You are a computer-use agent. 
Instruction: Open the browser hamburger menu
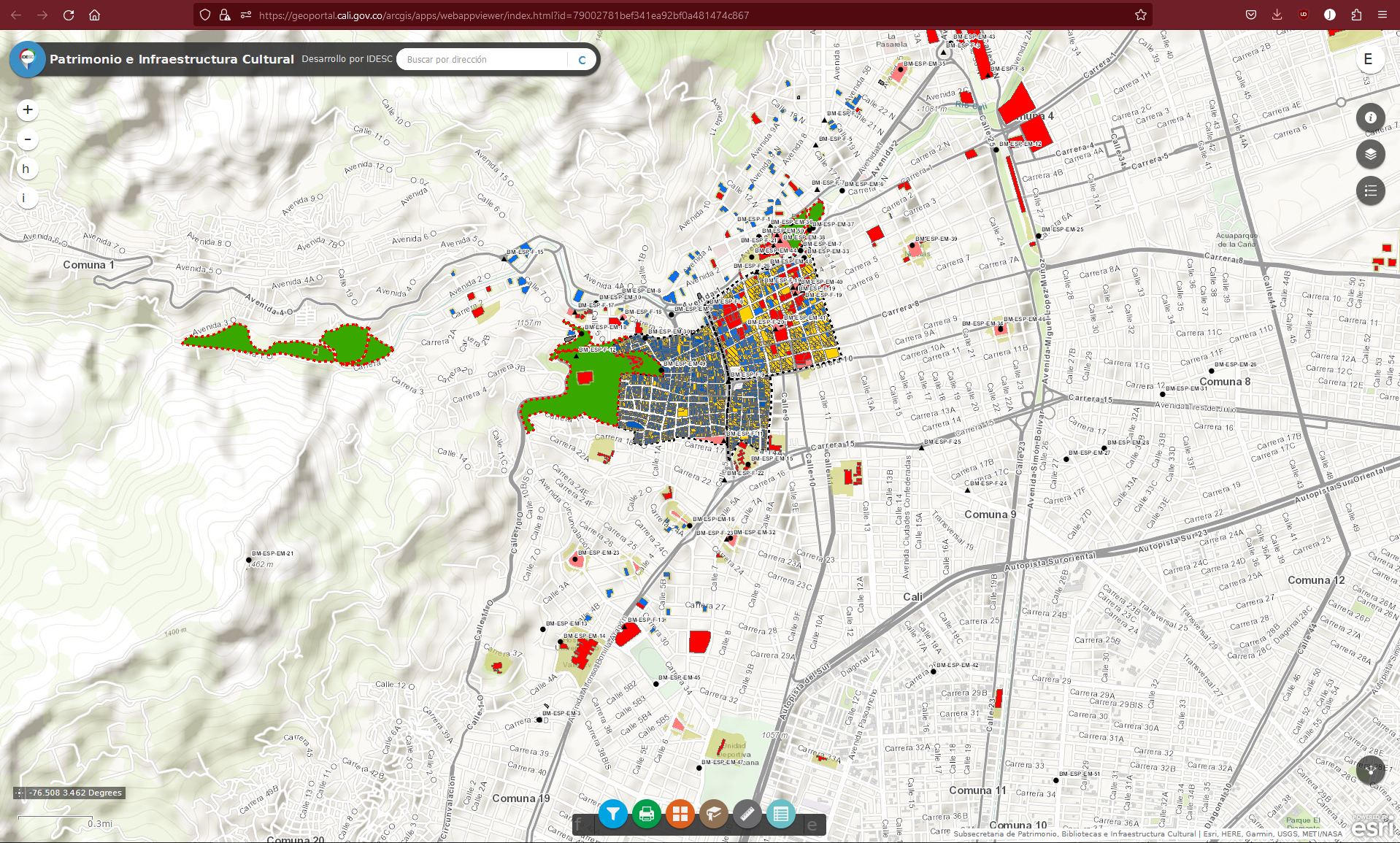pyautogui.click(x=1382, y=15)
